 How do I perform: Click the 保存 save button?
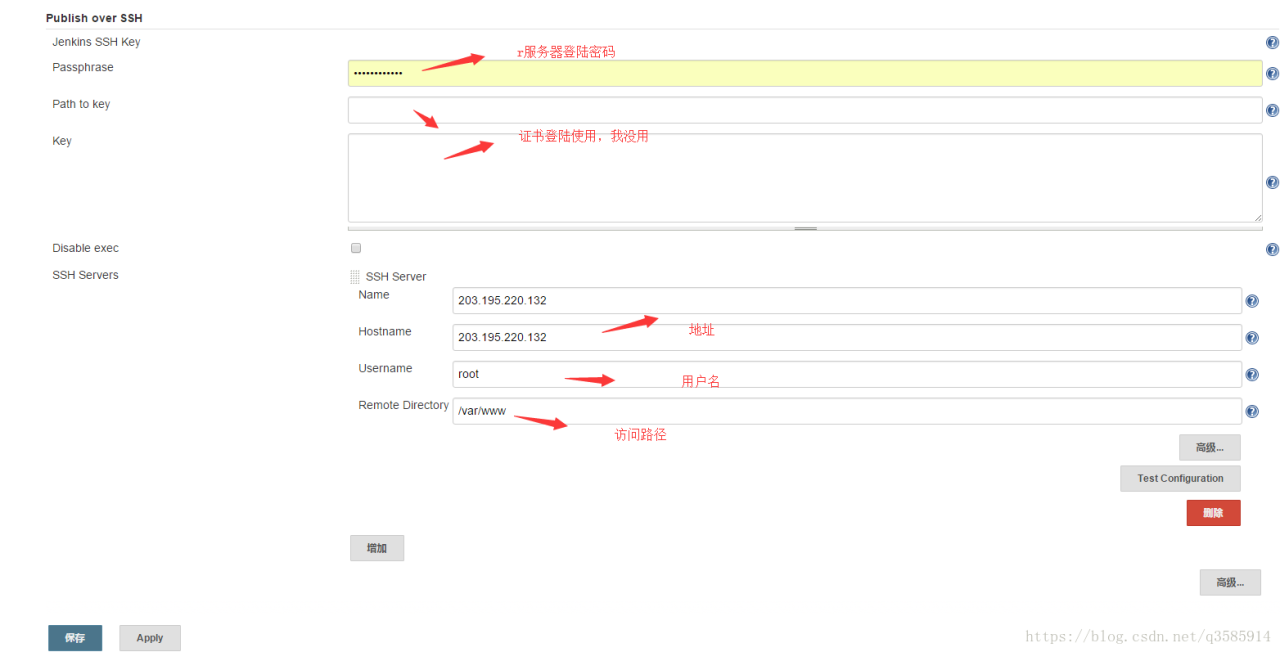coord(74,637)
